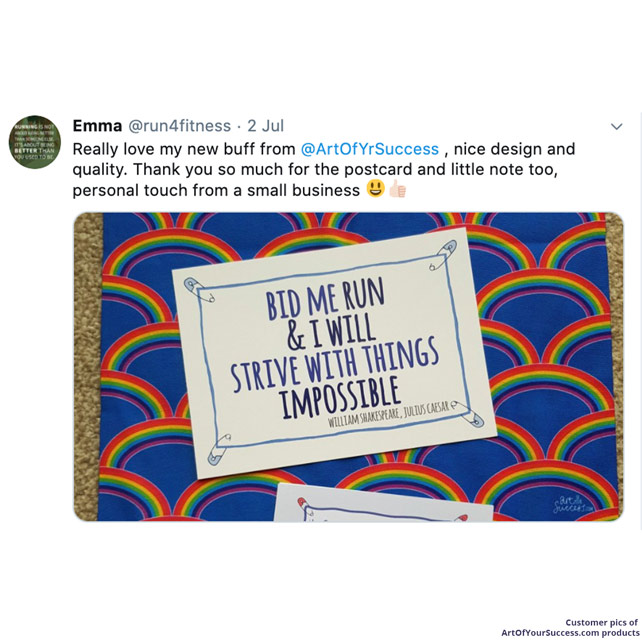Select the partially visible second postcard

[x=384, y=503]
